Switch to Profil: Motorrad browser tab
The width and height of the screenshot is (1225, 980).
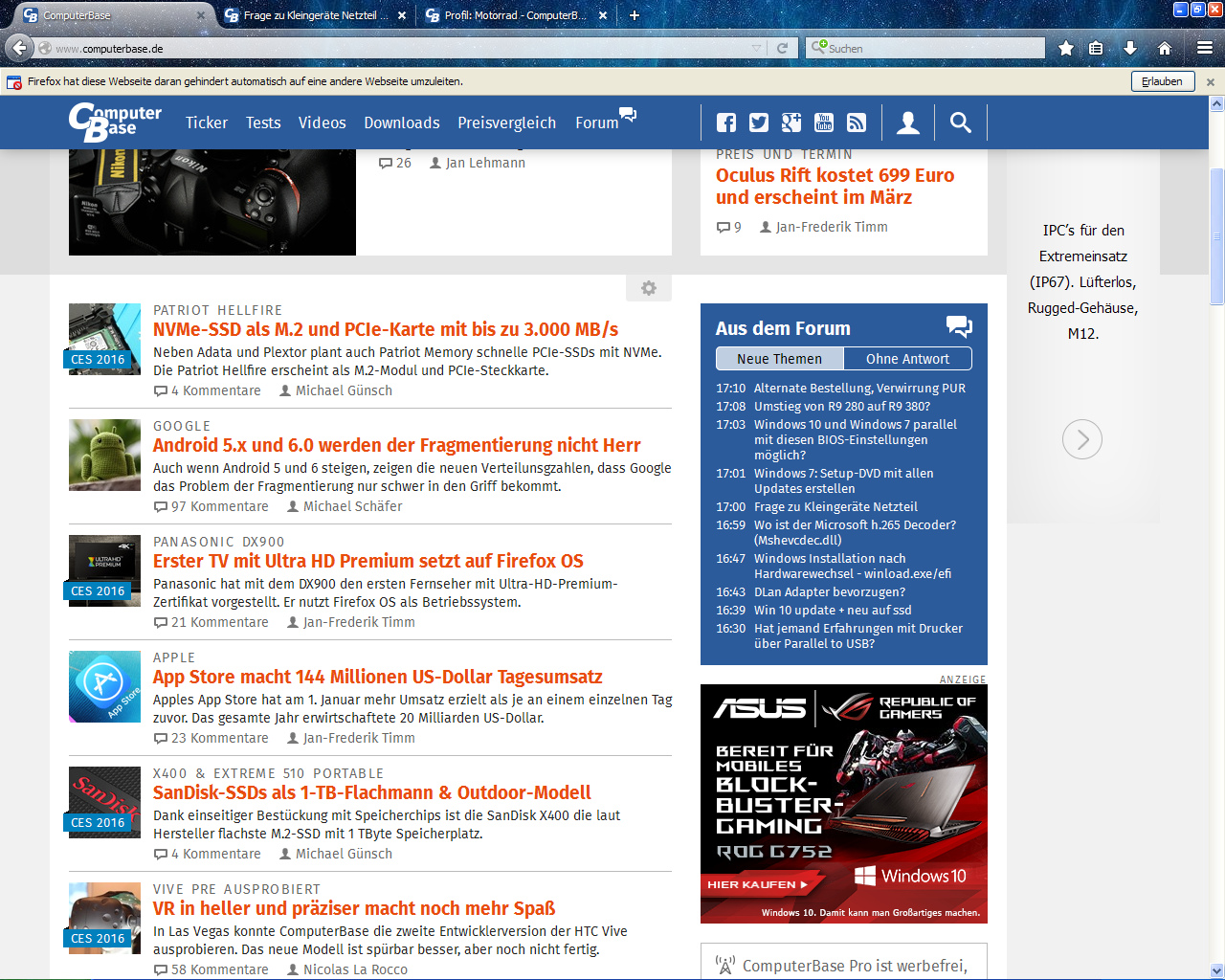click(515, 15)
